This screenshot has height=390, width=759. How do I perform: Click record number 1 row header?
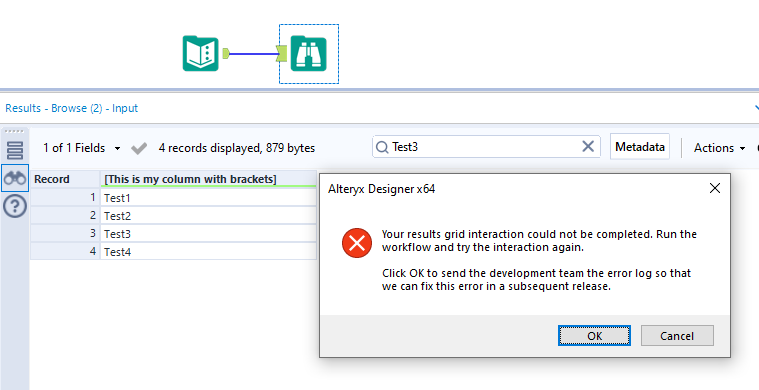(x=65, y=197)
